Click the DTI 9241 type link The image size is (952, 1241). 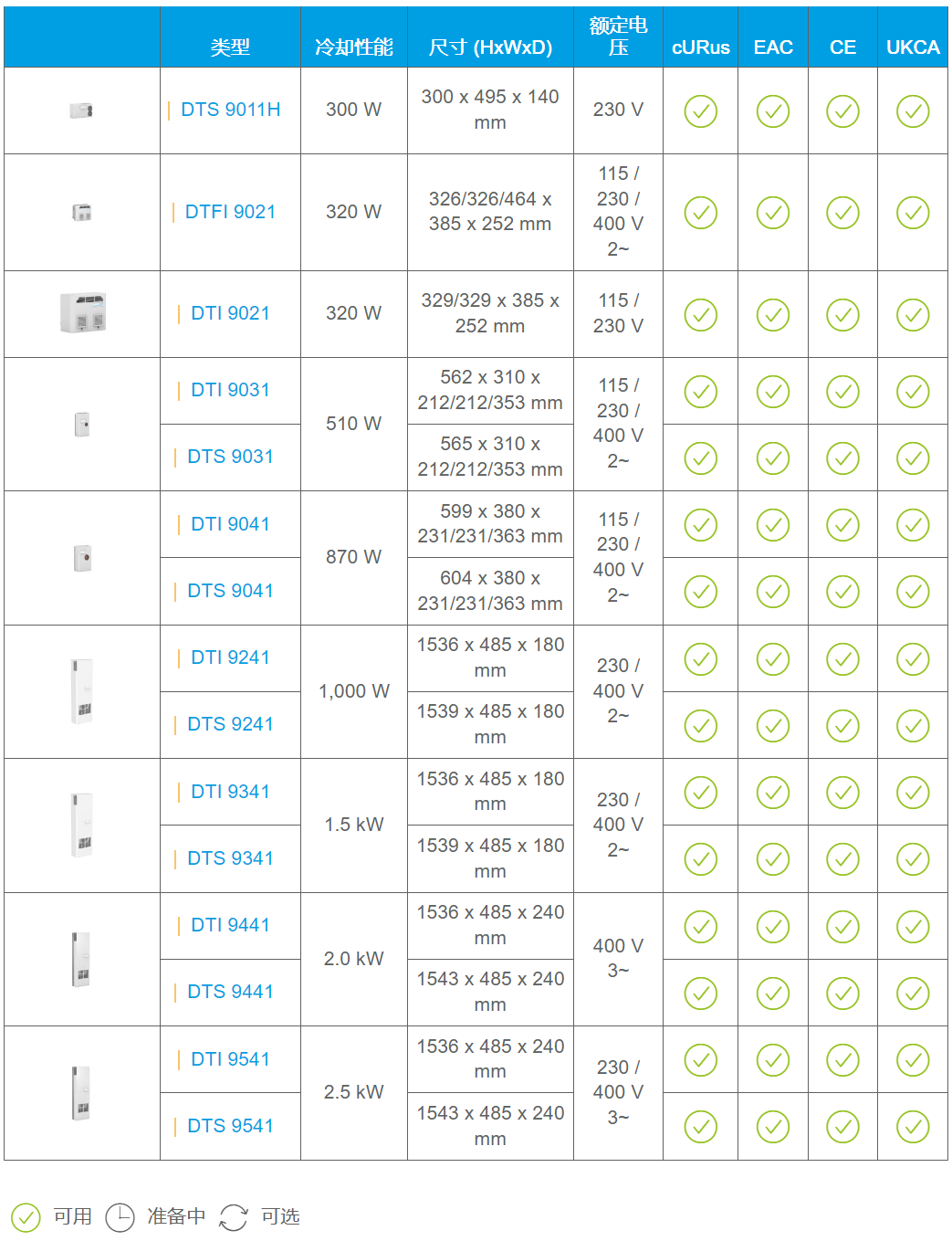coord(230,657)
